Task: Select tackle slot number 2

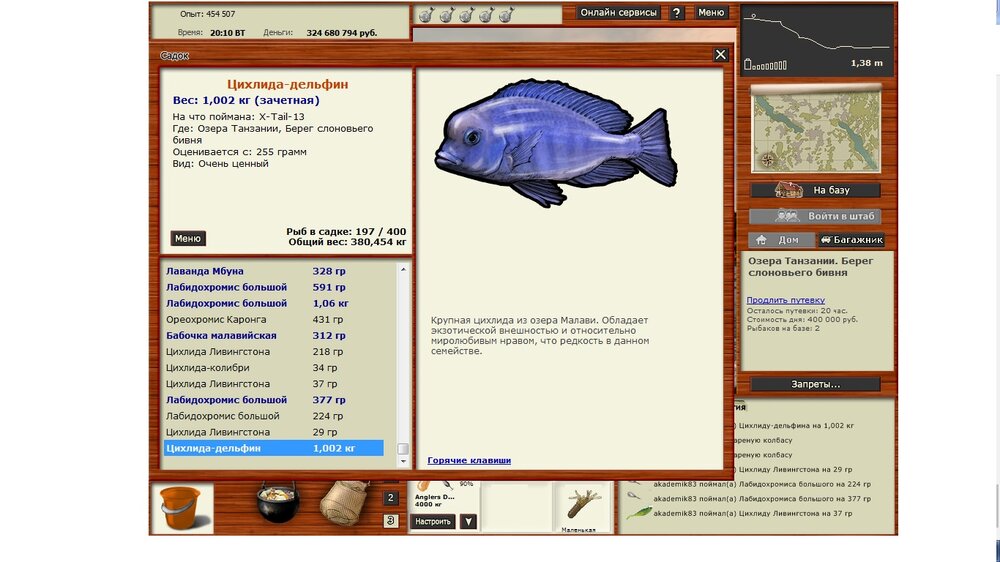Action: [391, 498]
